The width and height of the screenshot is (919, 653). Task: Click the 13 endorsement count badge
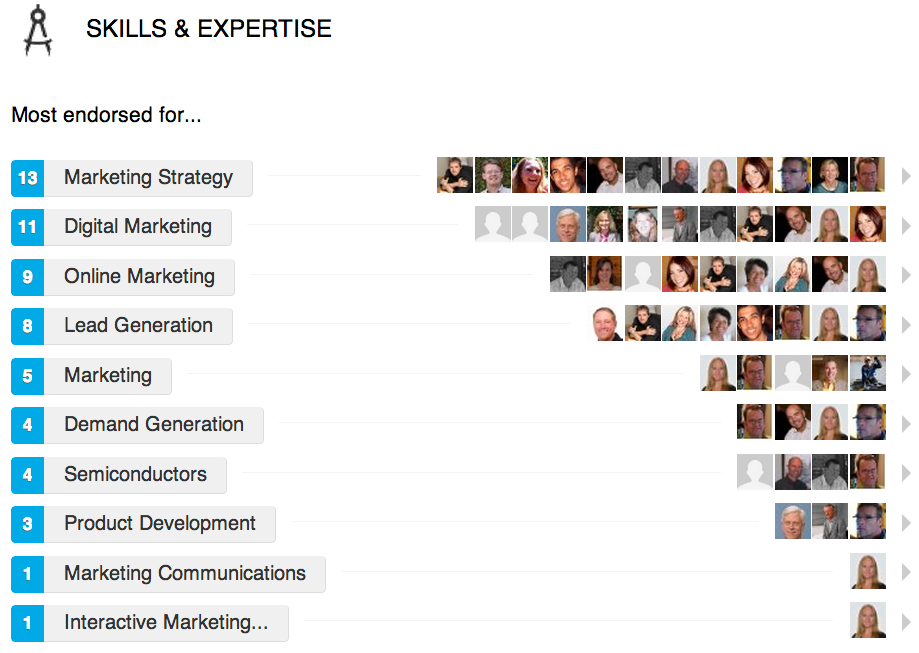point(28,178)
